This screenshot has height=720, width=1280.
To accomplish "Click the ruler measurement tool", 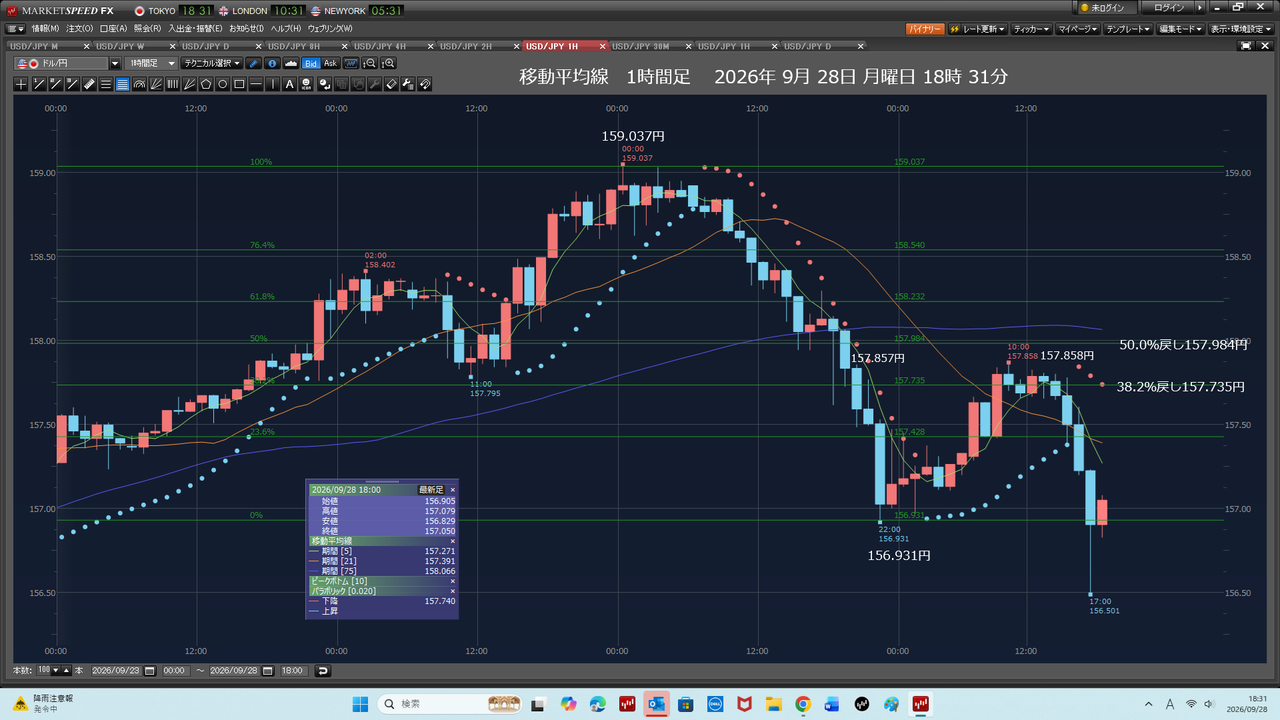I will tap(89, 85).
